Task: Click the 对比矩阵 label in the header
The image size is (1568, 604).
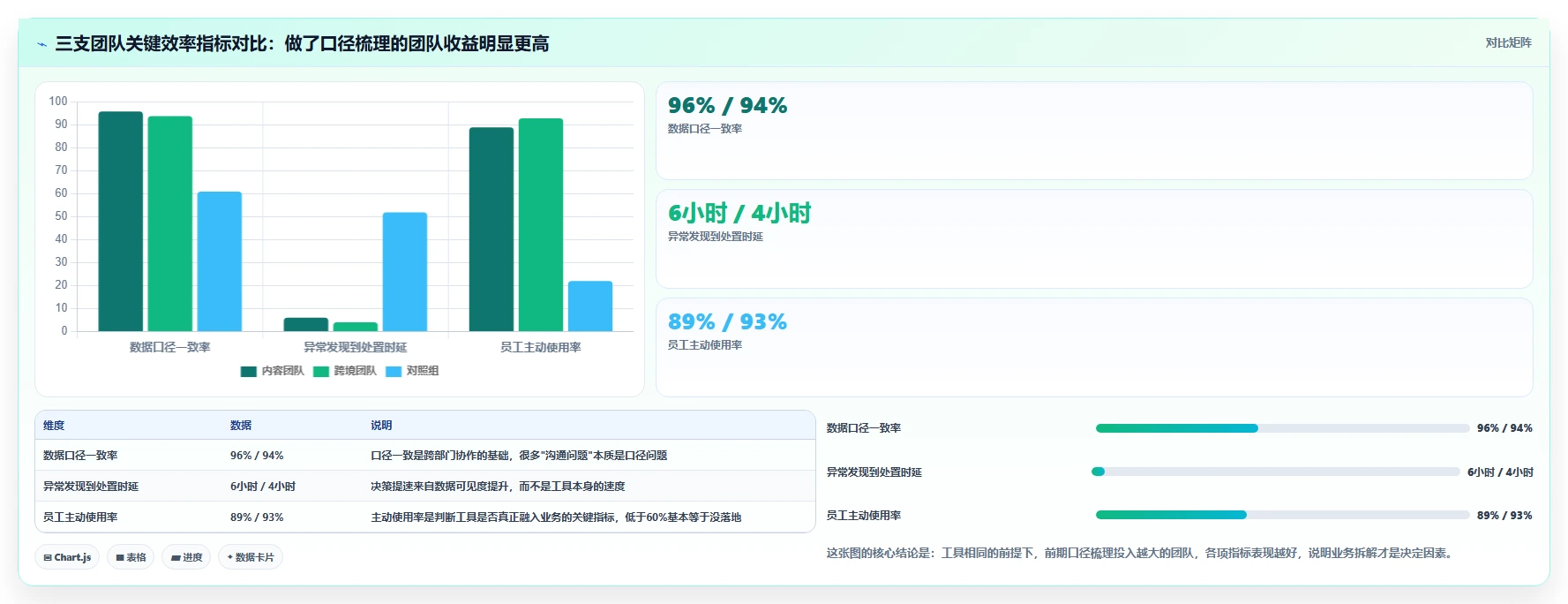Action: (x=1508, y=42)
